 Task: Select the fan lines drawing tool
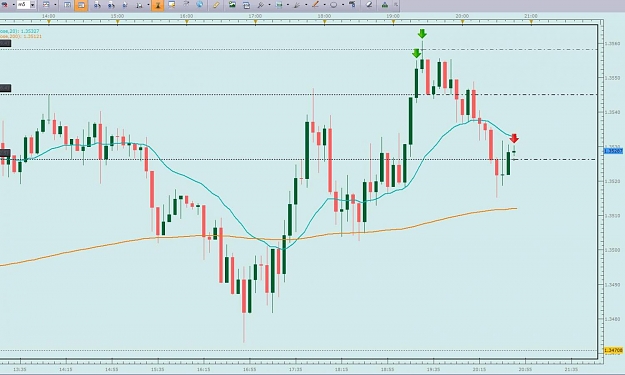click(297, 5)
